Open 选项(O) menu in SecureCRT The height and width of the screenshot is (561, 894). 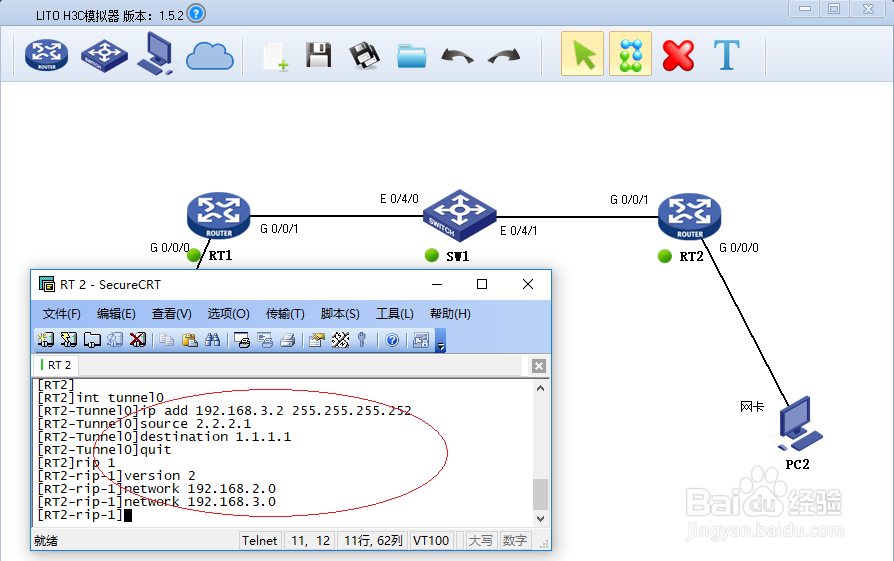point(228,314)
